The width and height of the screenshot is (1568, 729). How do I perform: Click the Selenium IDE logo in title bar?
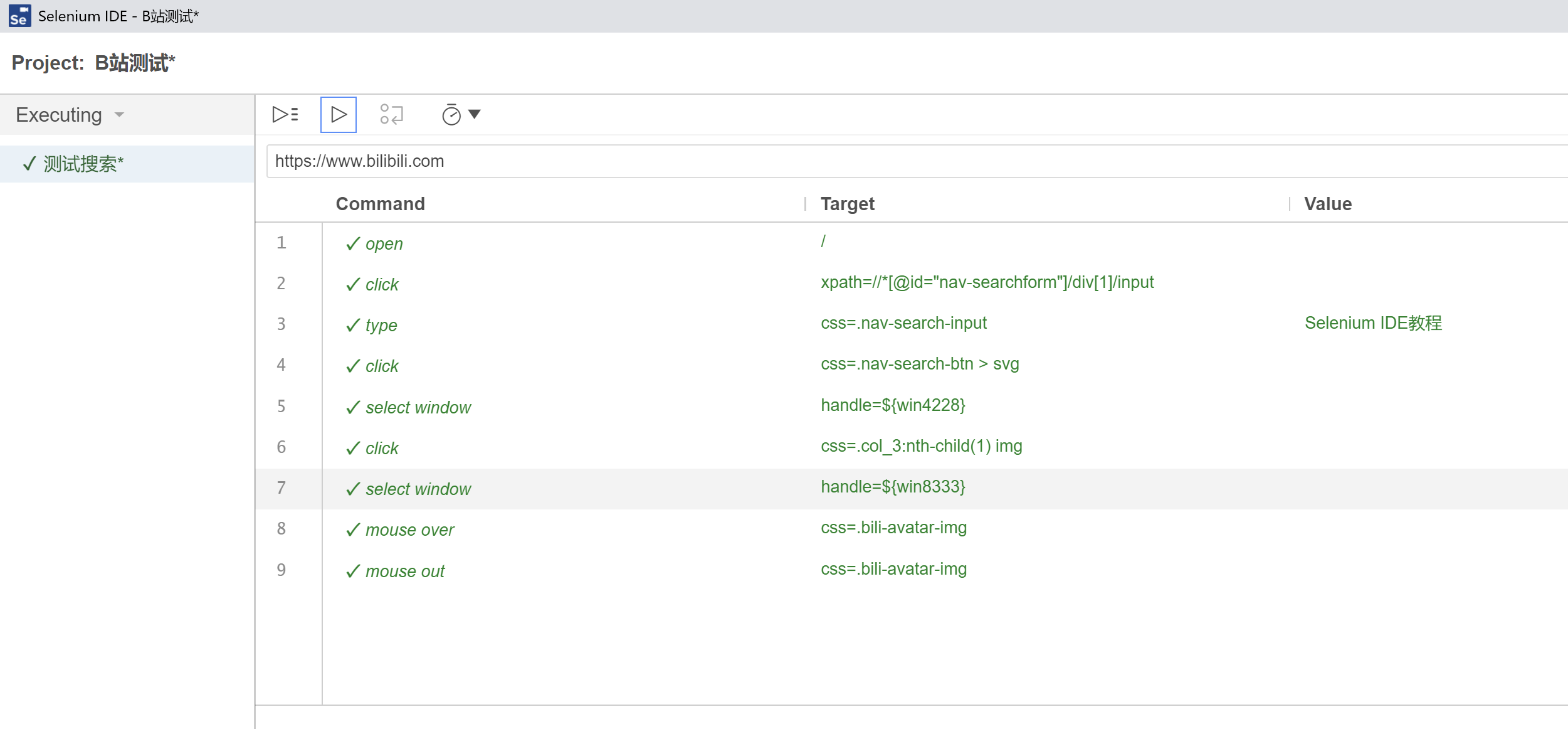tap(19, 16)
